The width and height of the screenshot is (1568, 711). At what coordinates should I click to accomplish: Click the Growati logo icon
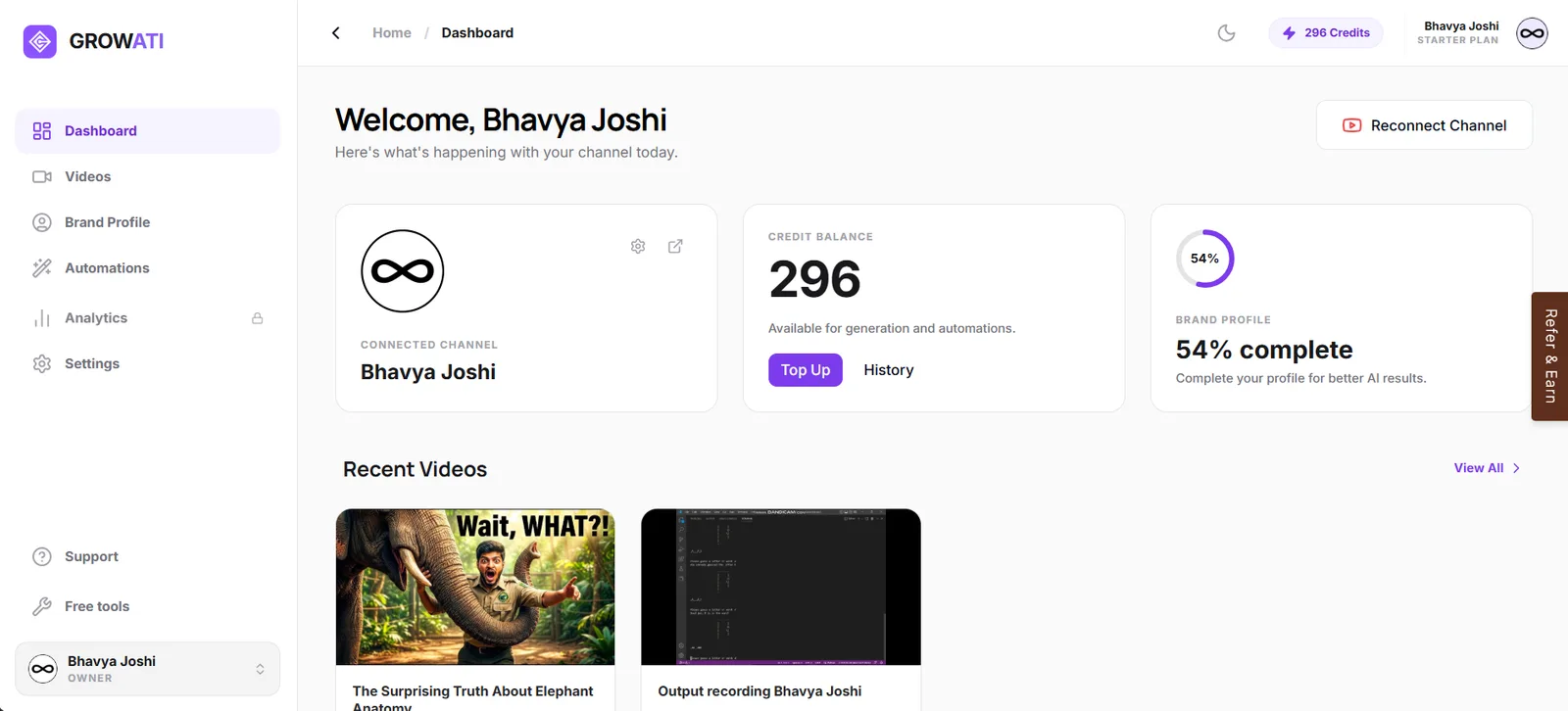click(x=40, y=41)
